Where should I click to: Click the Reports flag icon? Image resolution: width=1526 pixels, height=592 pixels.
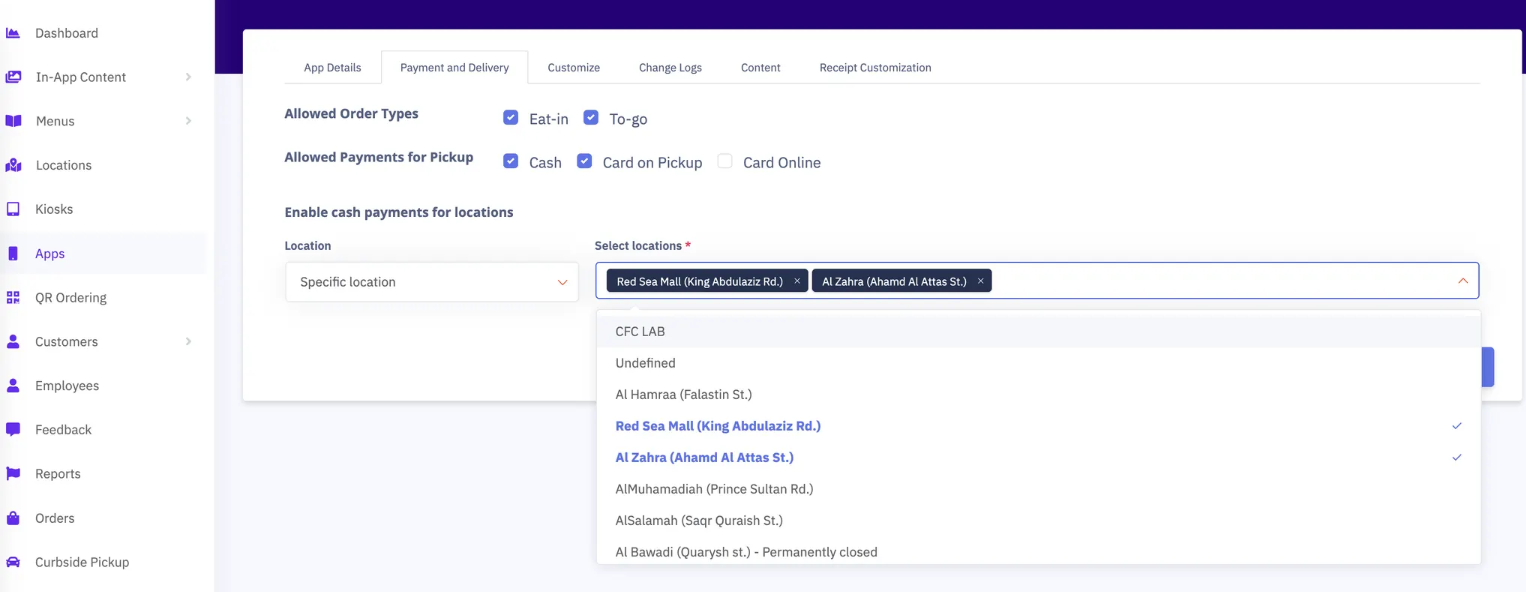[x=13, y=473]
